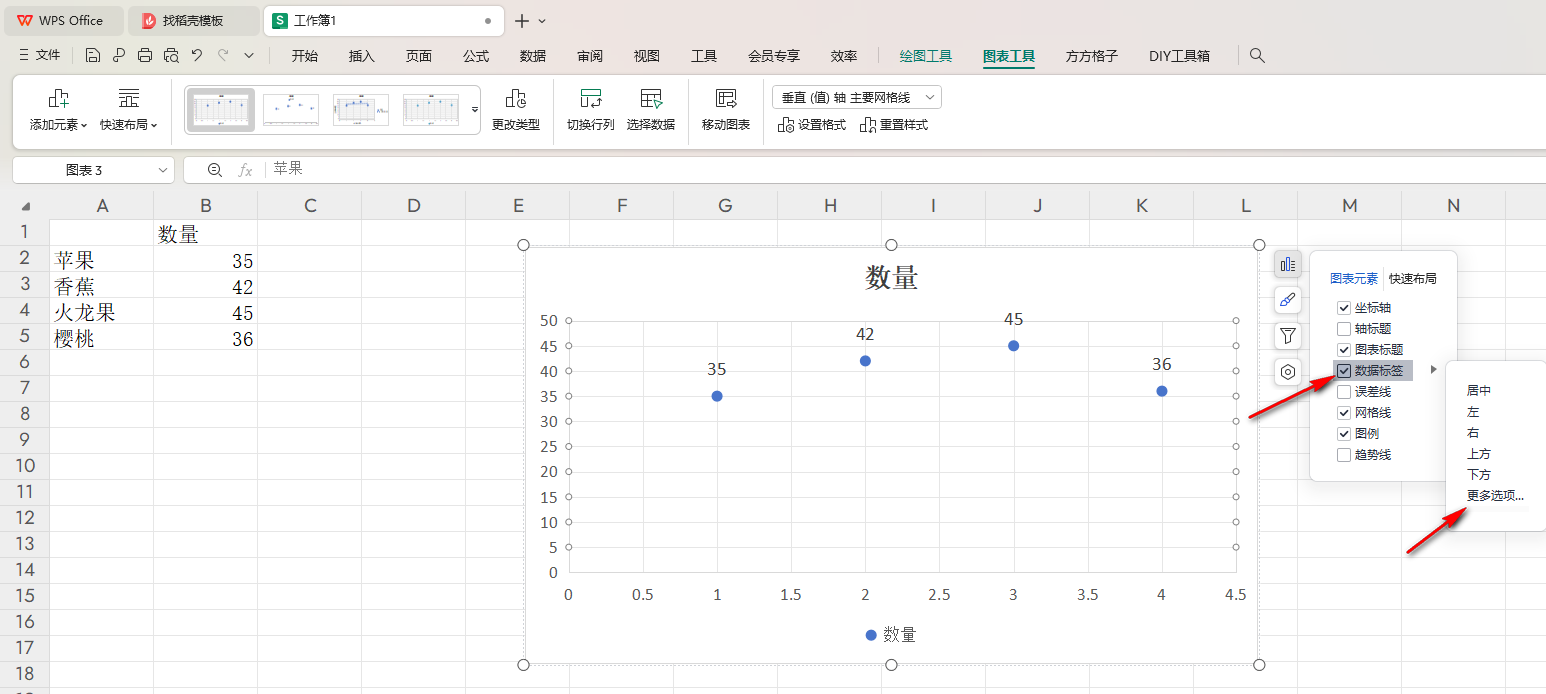Click the zoom magnifier in formula bar

click(x=213, y=170)
